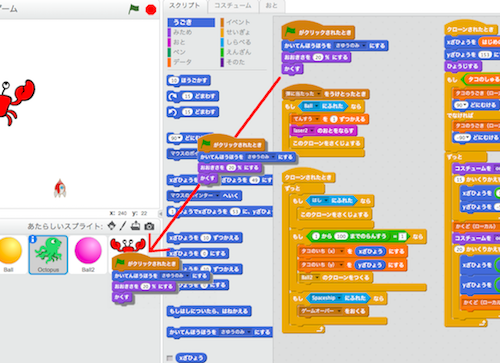Switch to the スクリプト tab
This screenshot has height=363, width=500.
pyautogui.click(x=184, y=6)
